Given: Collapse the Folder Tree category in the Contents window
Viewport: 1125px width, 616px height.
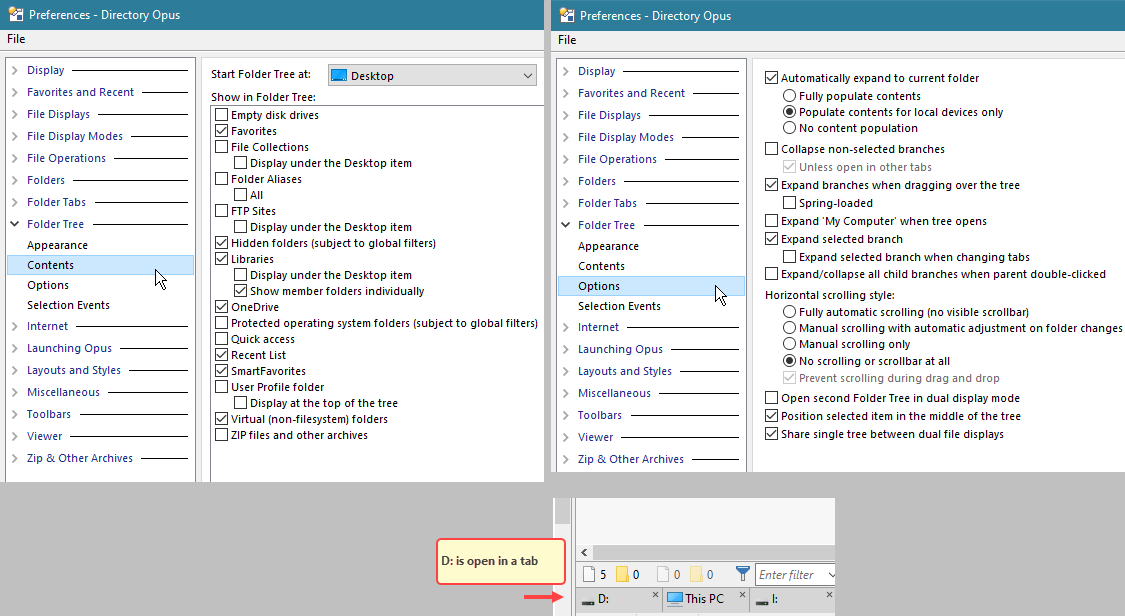Looking at the screenshot, I should pos(15,224).
